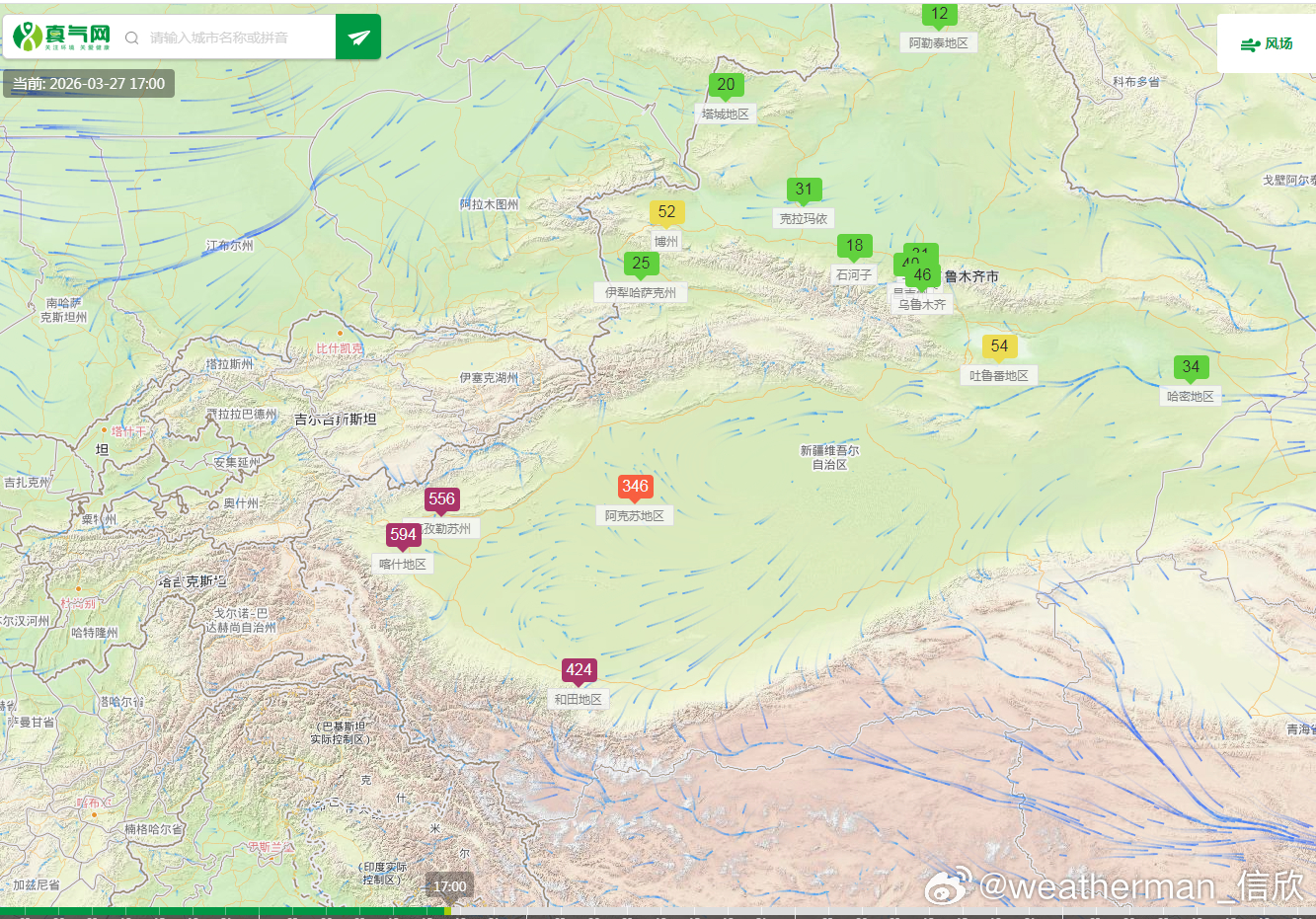This screenshot has height=919, width=1316.
Task: Select the AQI 556 marker for 克孜勒苏州
Action: click(441, 500)
